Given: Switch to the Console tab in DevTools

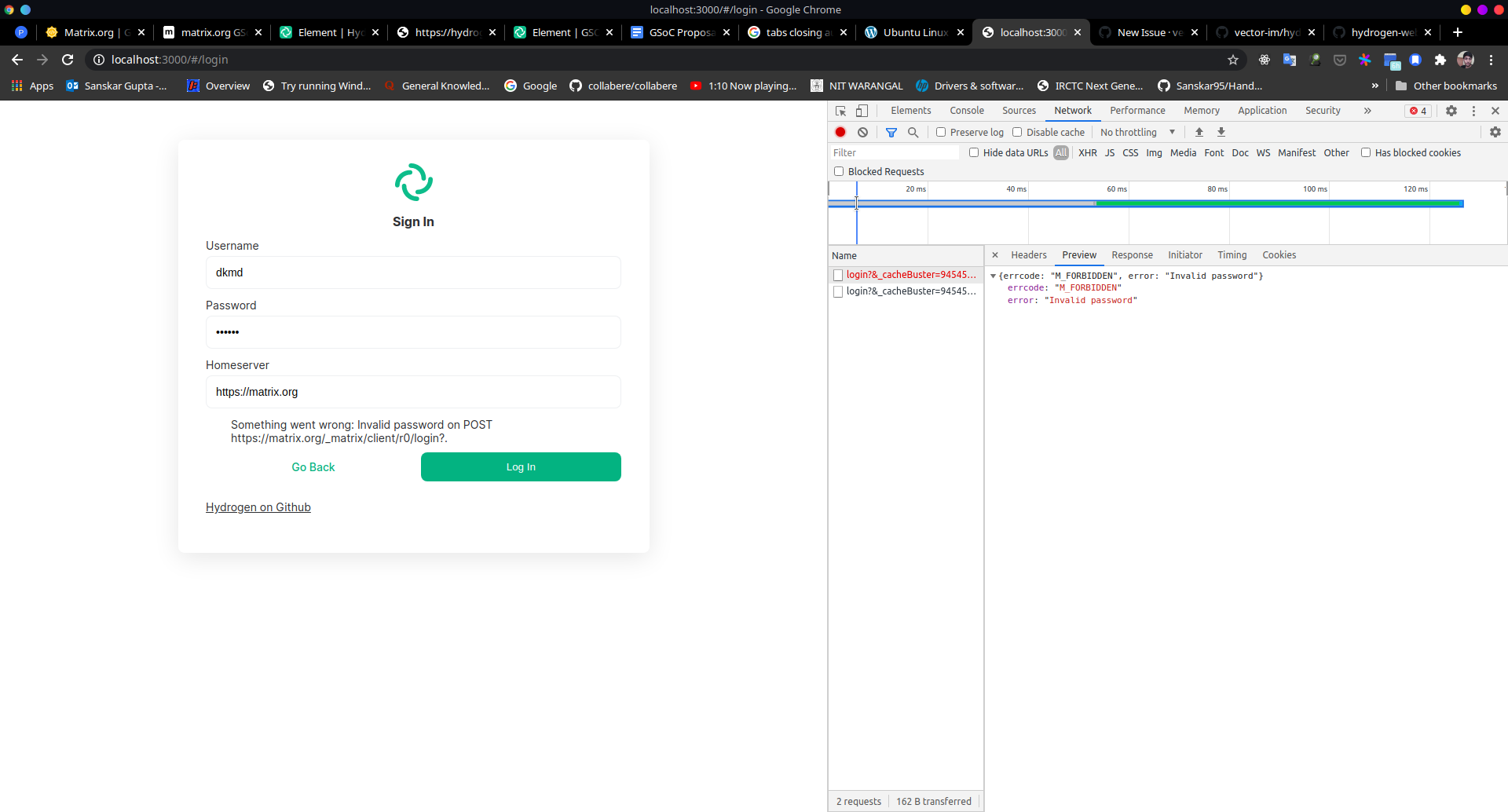Looking at the screenshot, I should (x=967, y=111).
